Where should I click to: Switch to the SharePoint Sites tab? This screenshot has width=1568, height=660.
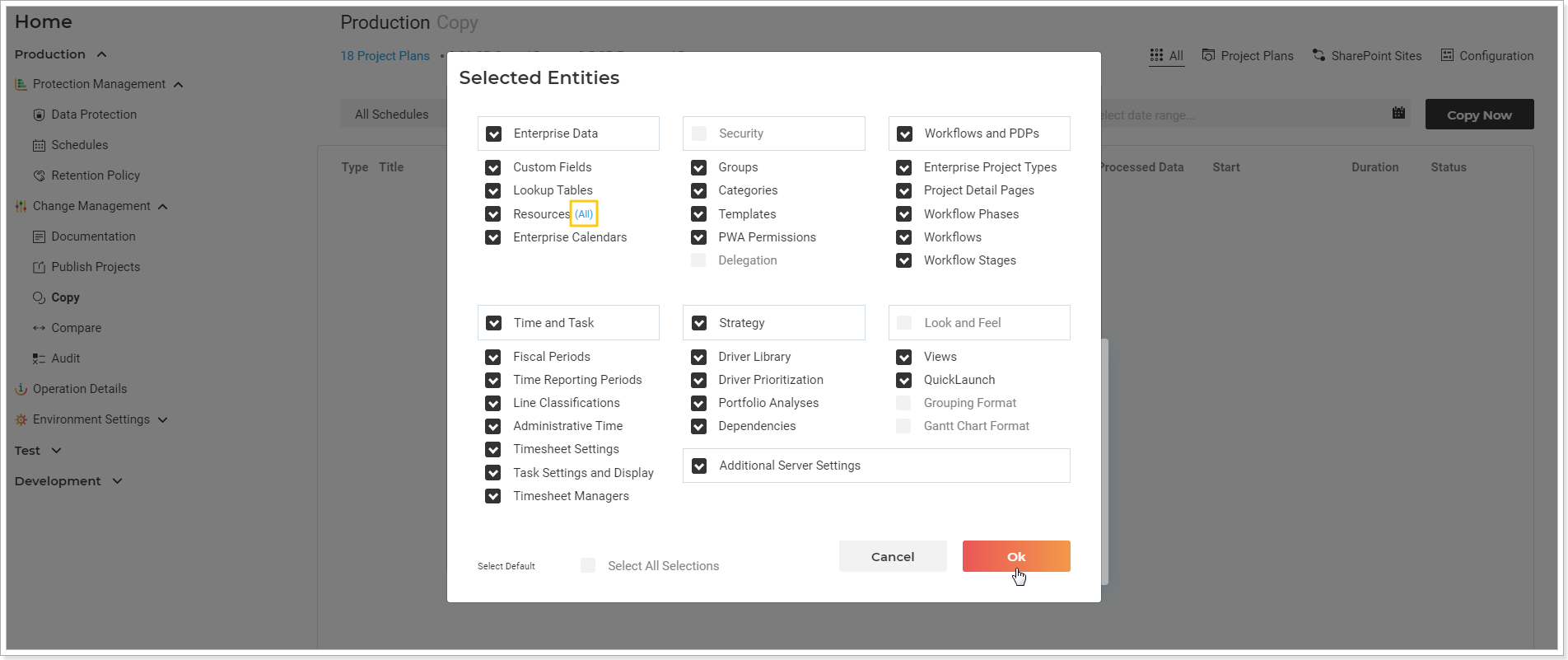[x=1367, y=55]
